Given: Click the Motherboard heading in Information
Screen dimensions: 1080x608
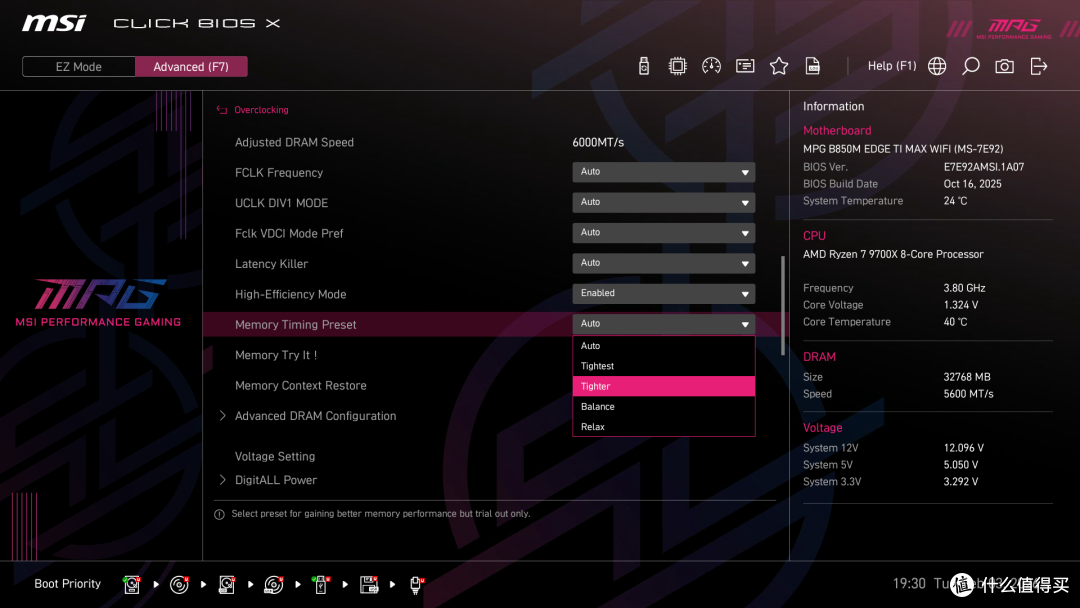Looking at the screenshot, I should pyautogui.click(x=837, y=131).
